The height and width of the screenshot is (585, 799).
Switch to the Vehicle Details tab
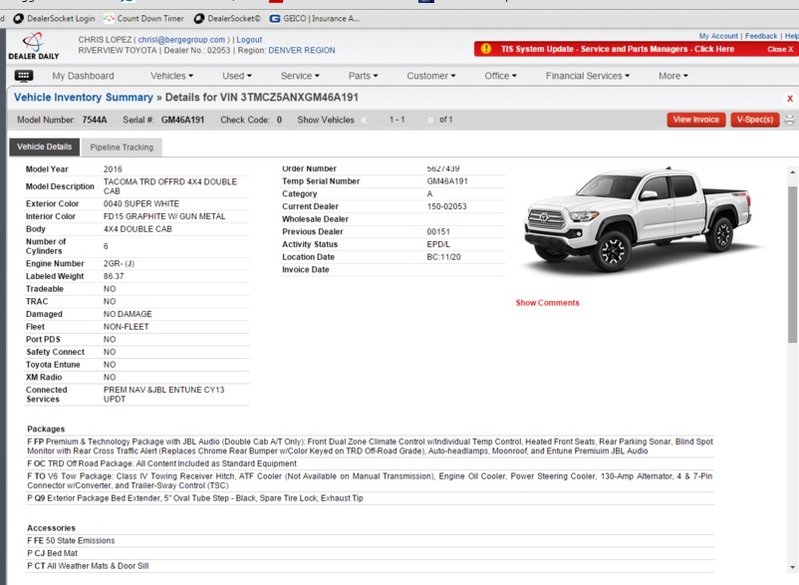click(x=44, y=147)
